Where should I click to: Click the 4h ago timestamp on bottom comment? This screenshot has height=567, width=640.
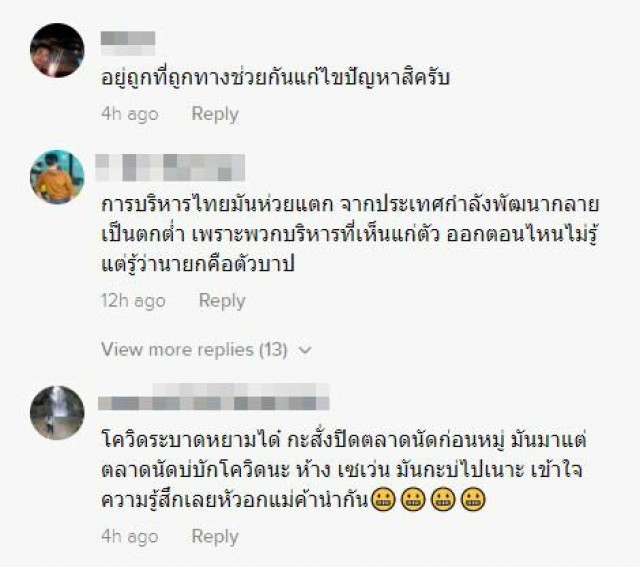pos(130,537)
